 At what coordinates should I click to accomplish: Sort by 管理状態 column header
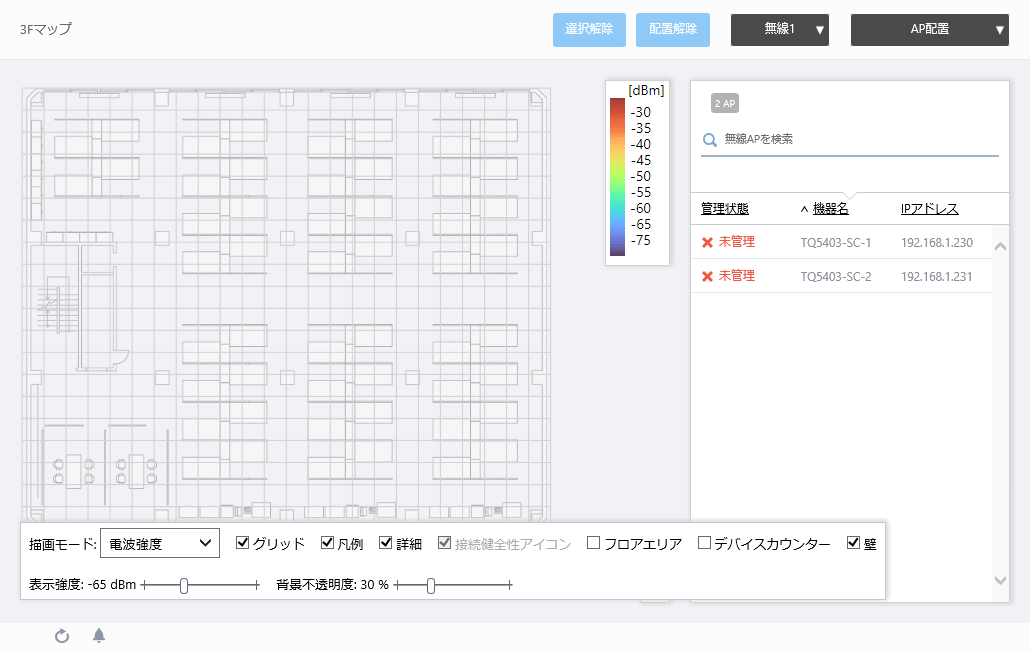pyautogui.click(x=725, y=209)
